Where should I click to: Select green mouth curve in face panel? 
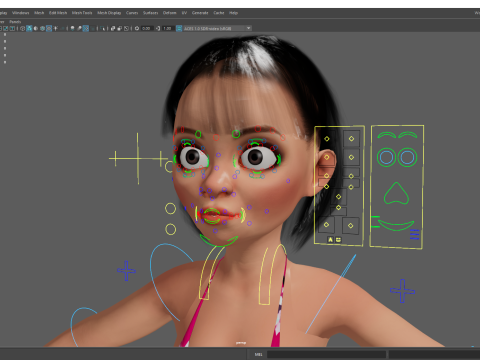[396, 226]
